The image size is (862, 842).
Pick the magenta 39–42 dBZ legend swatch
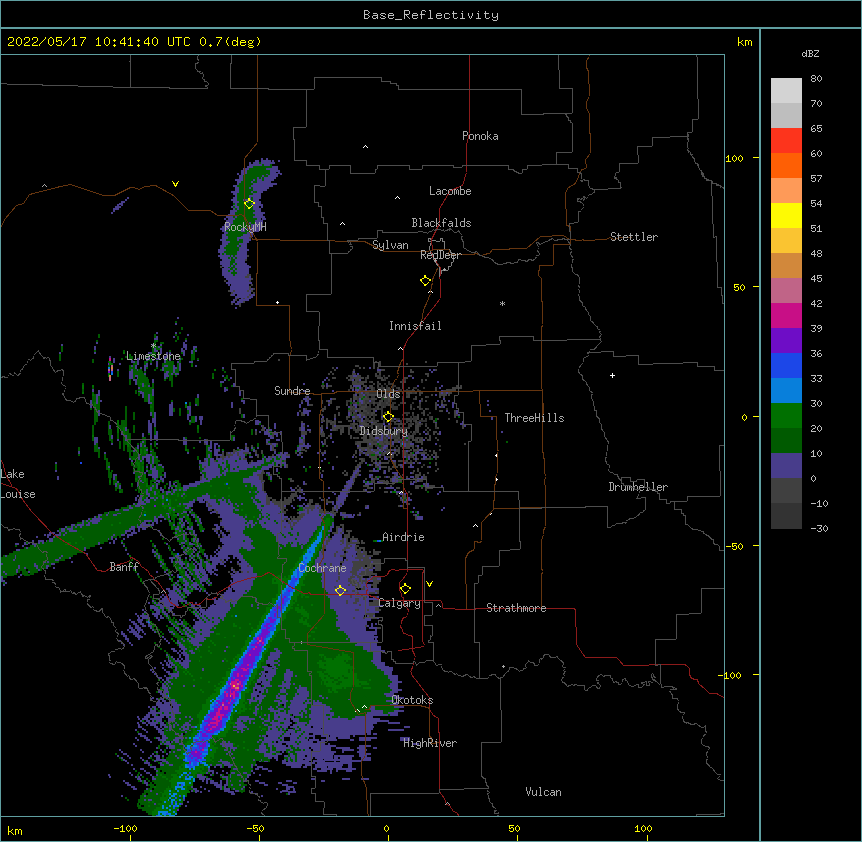click(x=786, y=315)
